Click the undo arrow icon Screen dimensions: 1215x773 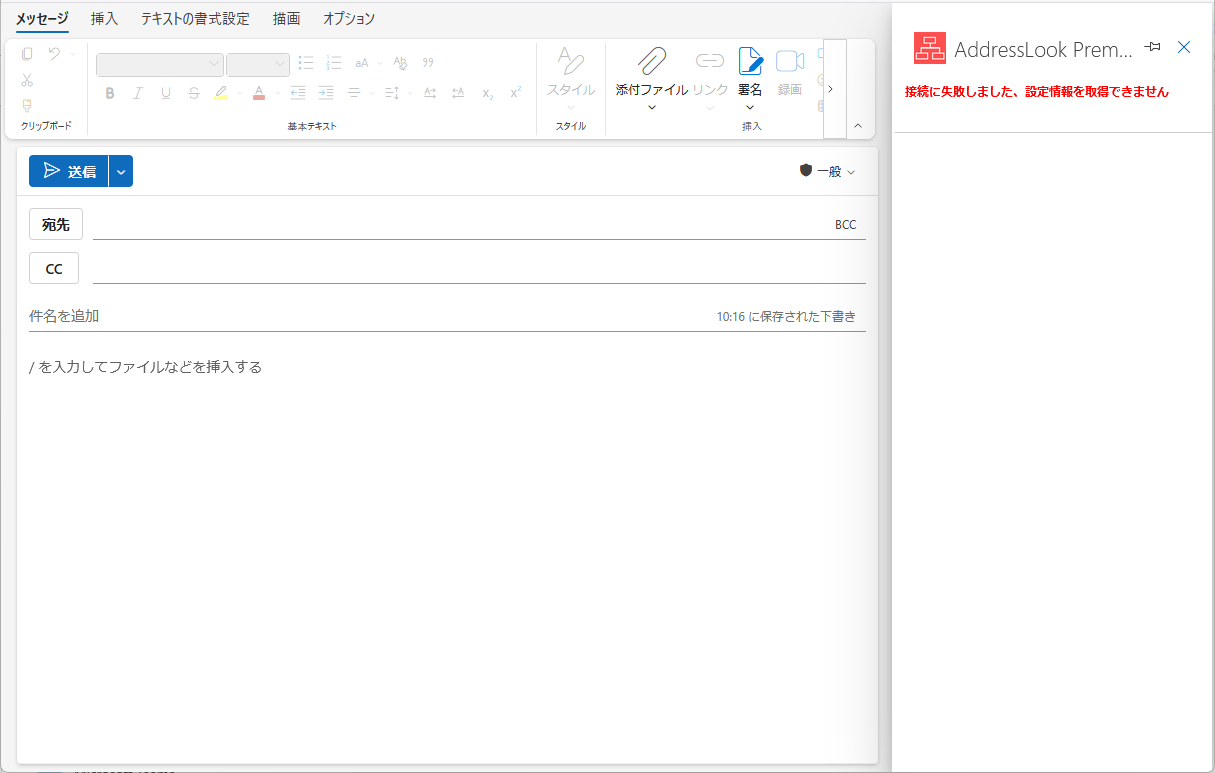(54, 54)
